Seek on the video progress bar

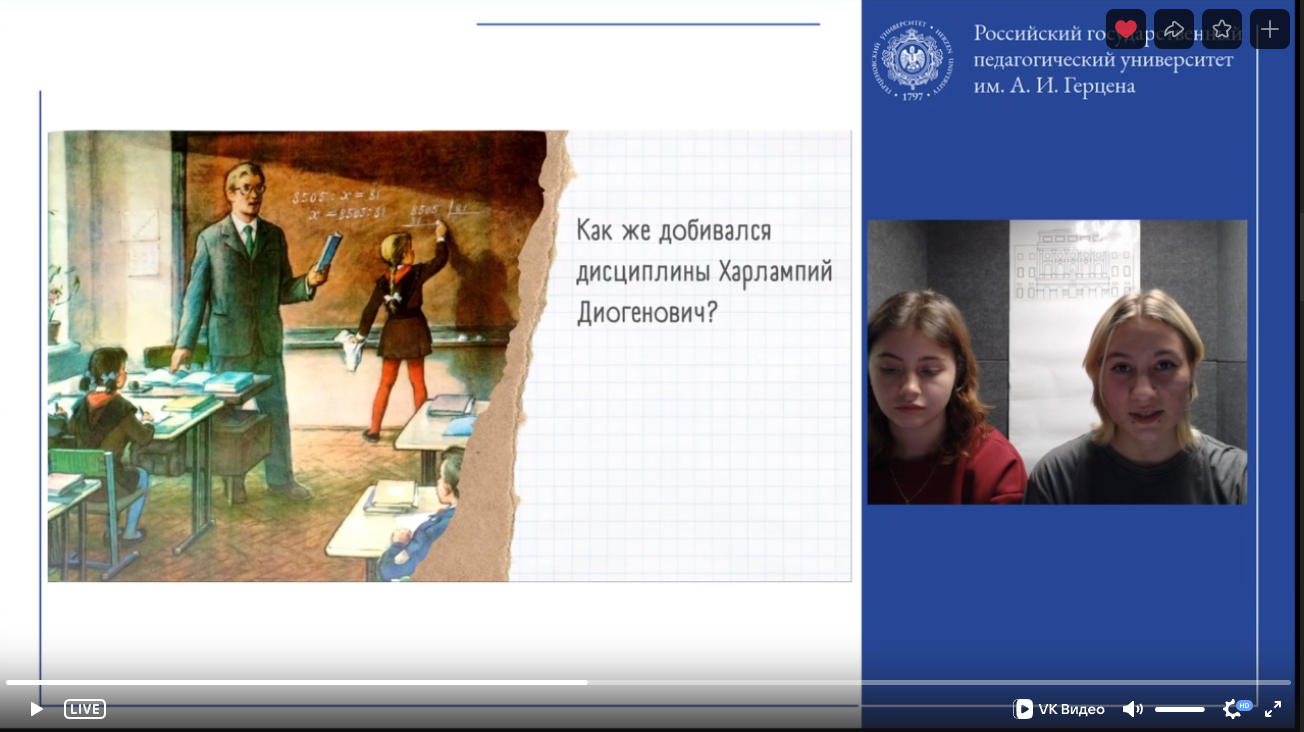648,682
